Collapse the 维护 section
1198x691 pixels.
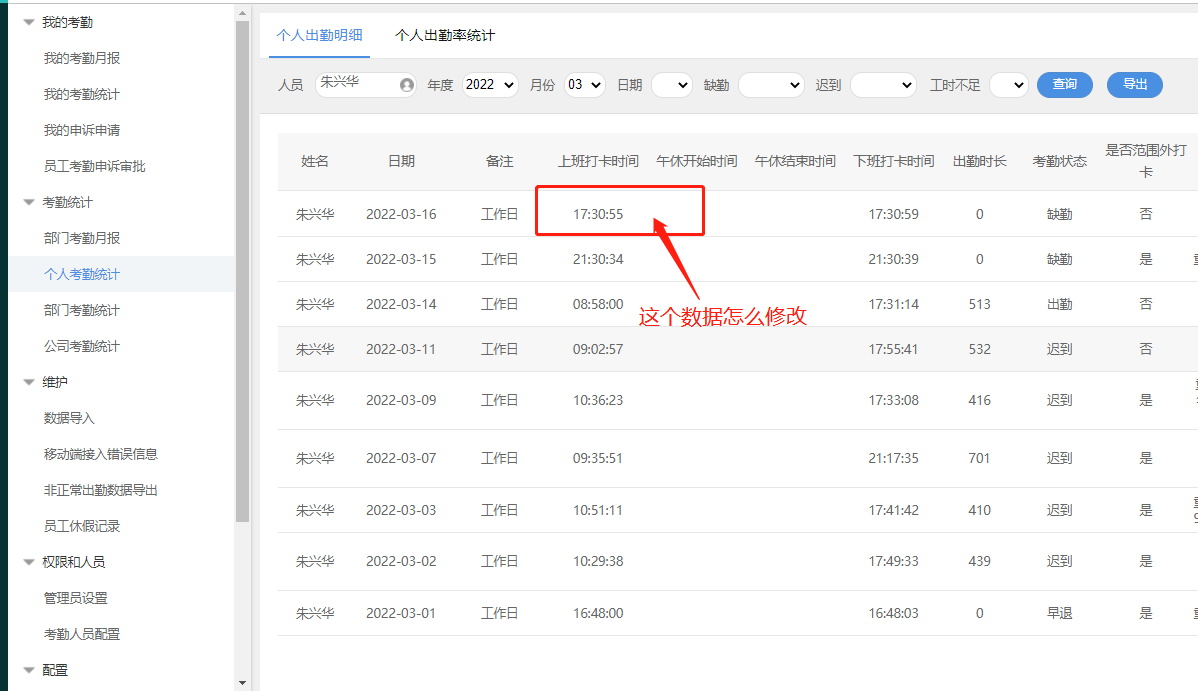click(29, 382)
